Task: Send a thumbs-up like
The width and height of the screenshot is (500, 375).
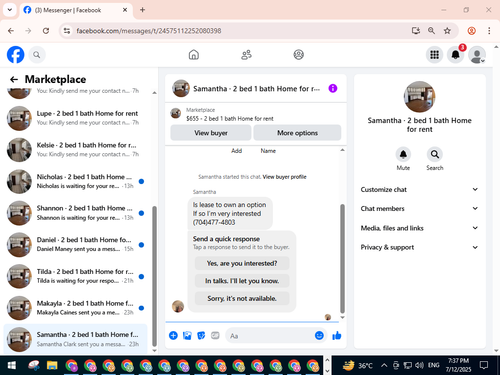Action: pyautogui.click(x=337, y=335)
